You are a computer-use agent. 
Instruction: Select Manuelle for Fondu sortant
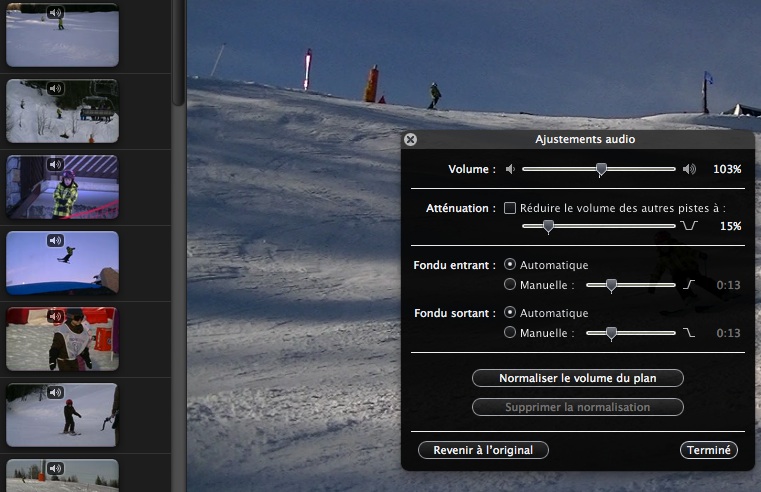(510, 332)
